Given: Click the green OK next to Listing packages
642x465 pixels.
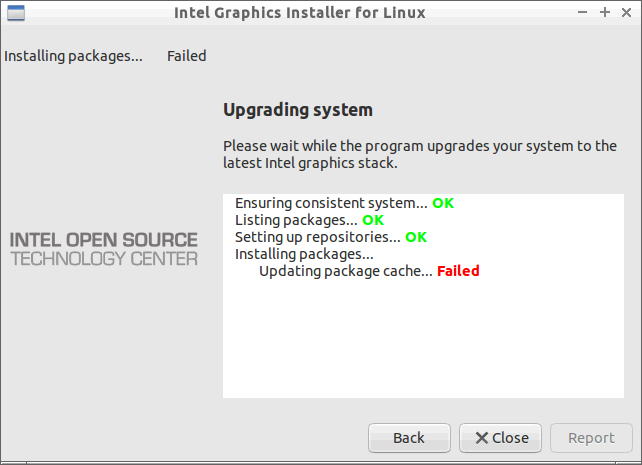Looking at the screenshot, I should click(373, 220).
